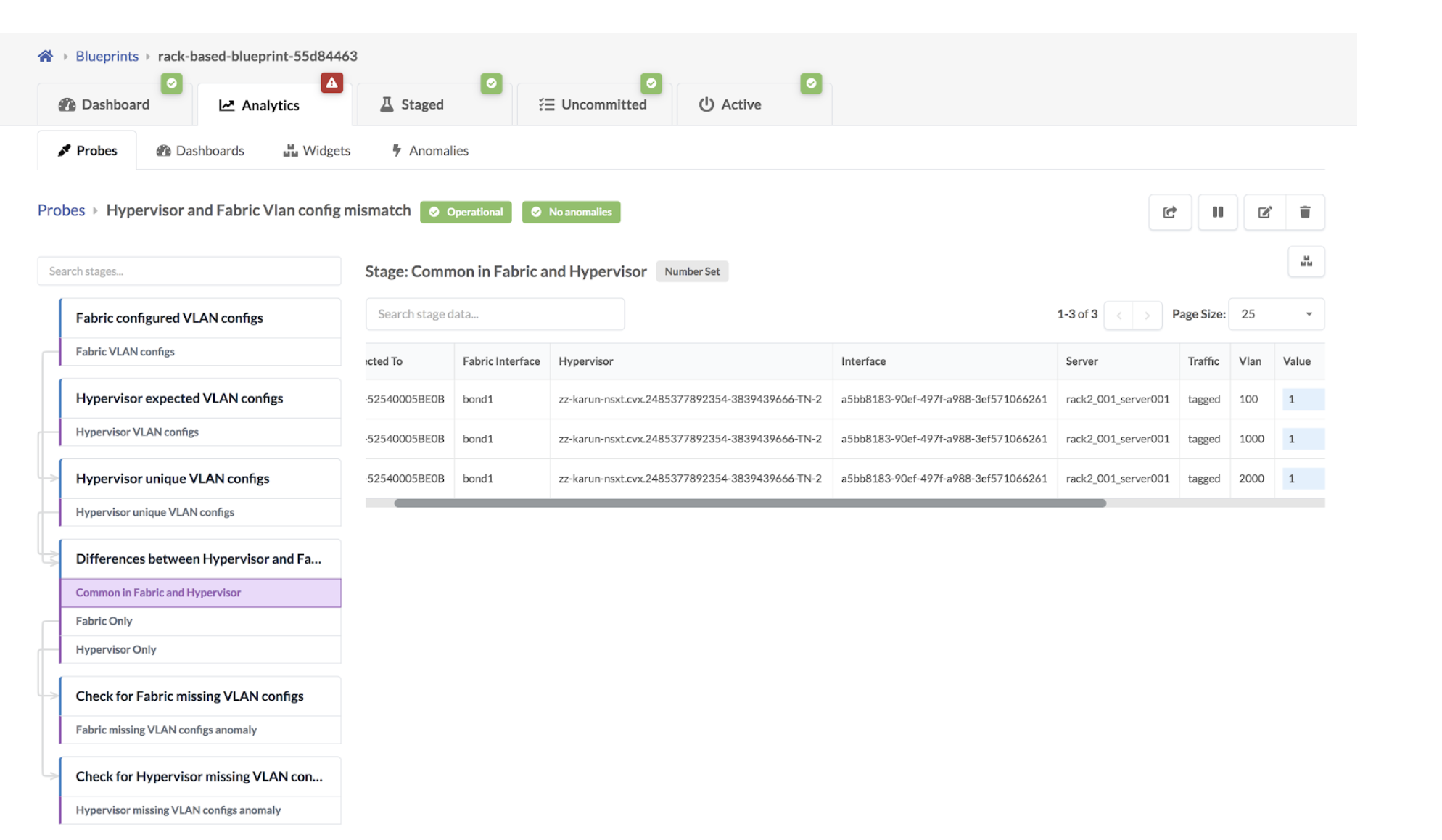Click the Probes breadcrumb link
The image size is (1442, 840).
(x=61, y=210)
